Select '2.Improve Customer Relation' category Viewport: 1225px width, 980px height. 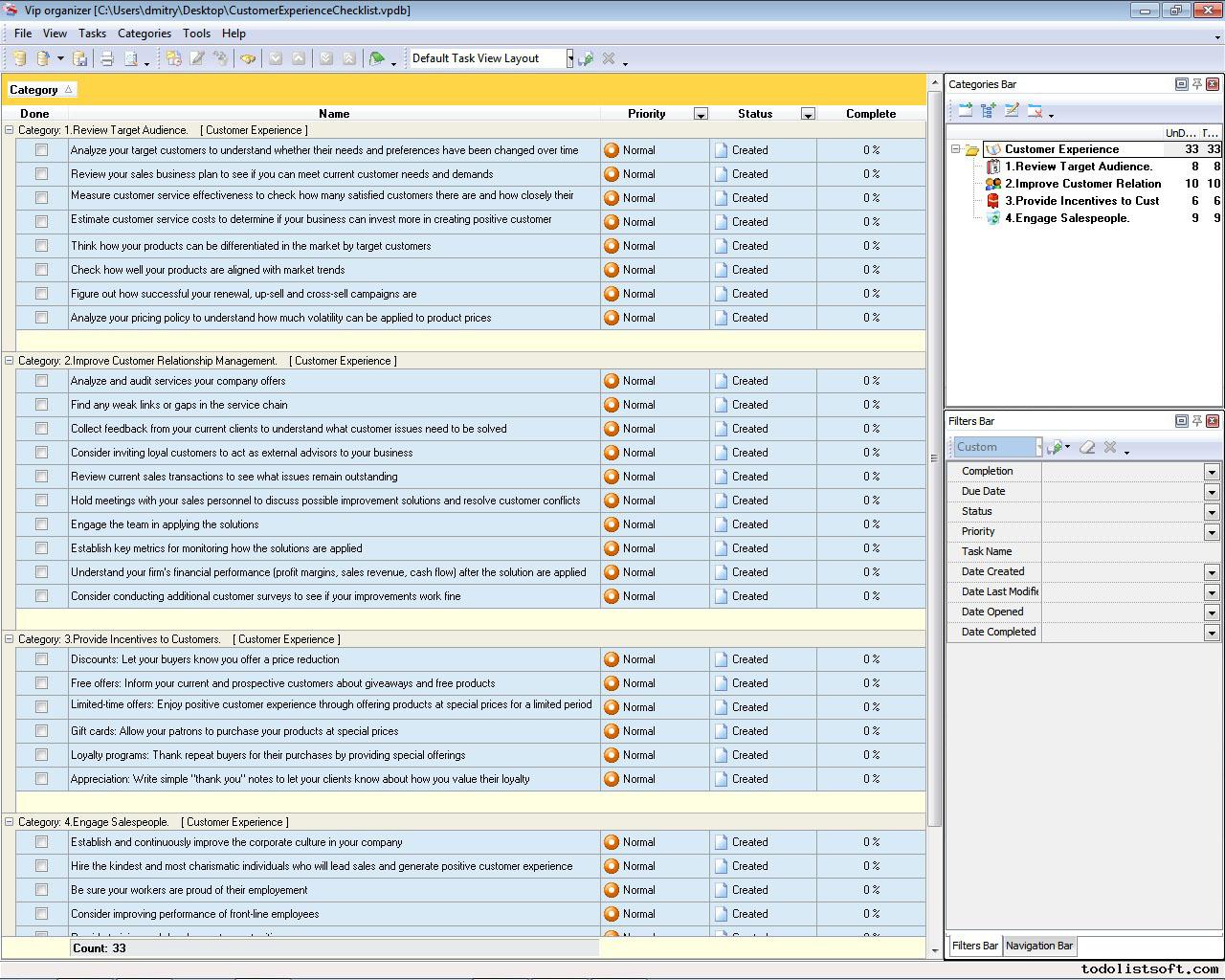pyautogui.click(x=1082, y=184)
